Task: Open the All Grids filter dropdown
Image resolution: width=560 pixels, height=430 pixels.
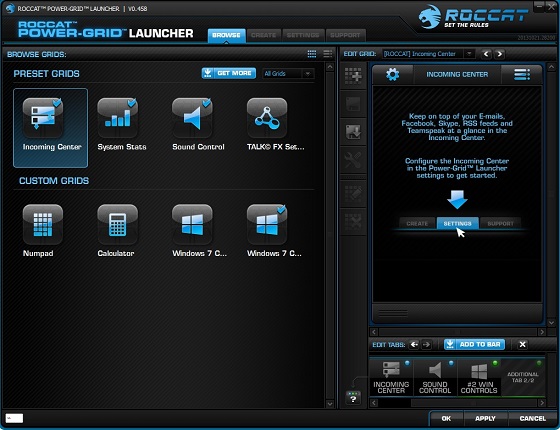Action: tap(288, 74)
